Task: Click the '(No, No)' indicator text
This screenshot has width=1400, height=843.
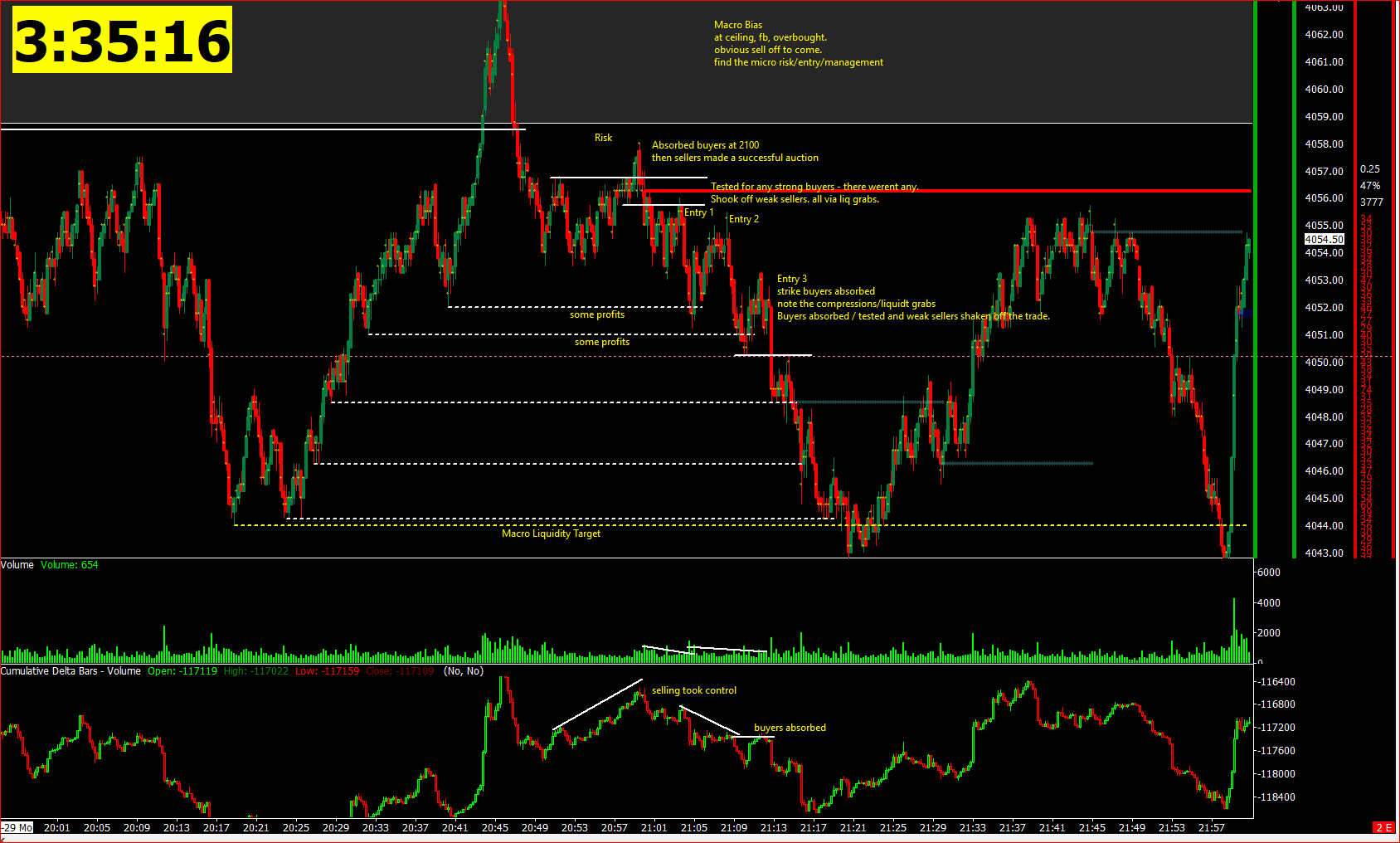Action: (x=464, y=671)
